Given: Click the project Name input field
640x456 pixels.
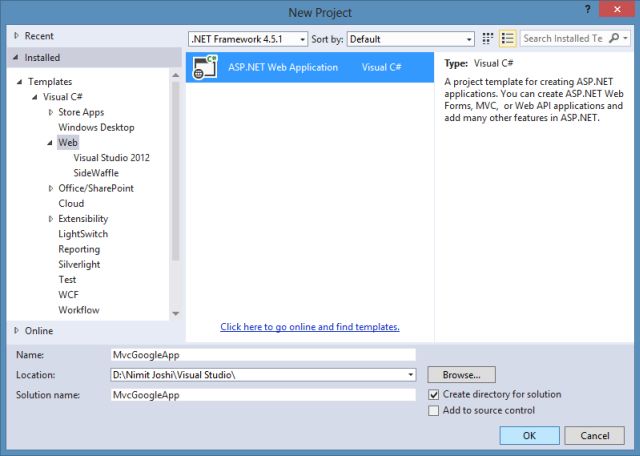Looking at the screenshot, I should [263, 355].
